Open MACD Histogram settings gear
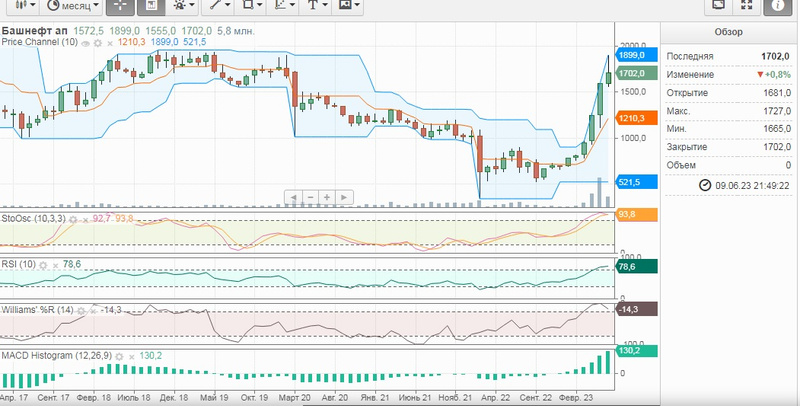Image resolution: width=800 pixels, height=406 pixels. [x=118, y=355]
